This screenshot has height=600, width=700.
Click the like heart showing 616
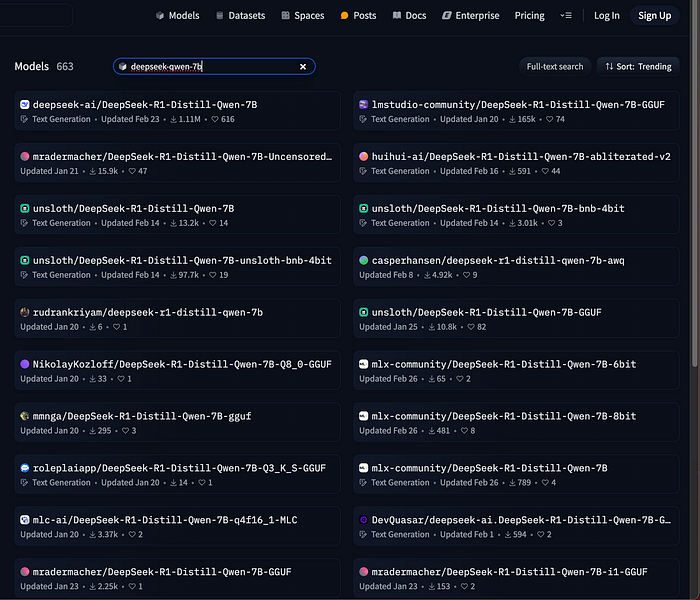[x=215, y=119]
